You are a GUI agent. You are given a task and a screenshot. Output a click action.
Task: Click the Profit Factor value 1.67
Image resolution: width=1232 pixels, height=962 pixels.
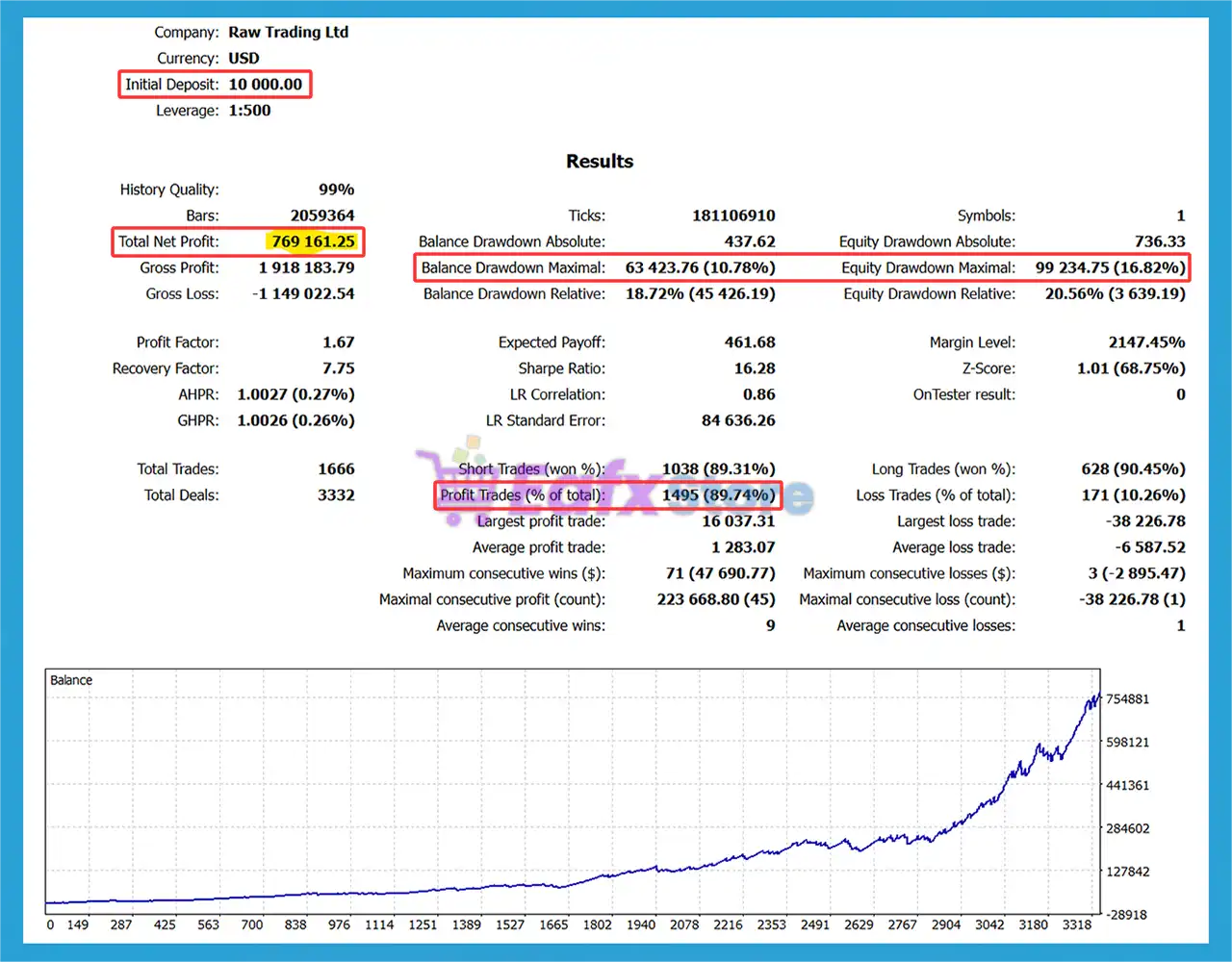click(x=342, y=342)
